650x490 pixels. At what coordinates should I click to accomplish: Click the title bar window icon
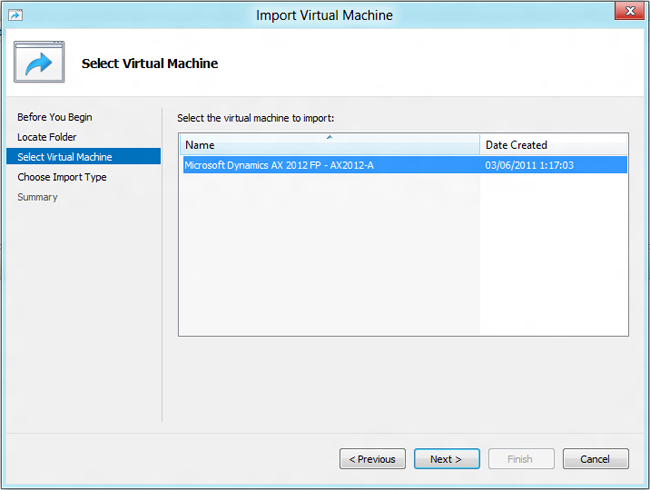coord(15,15)
